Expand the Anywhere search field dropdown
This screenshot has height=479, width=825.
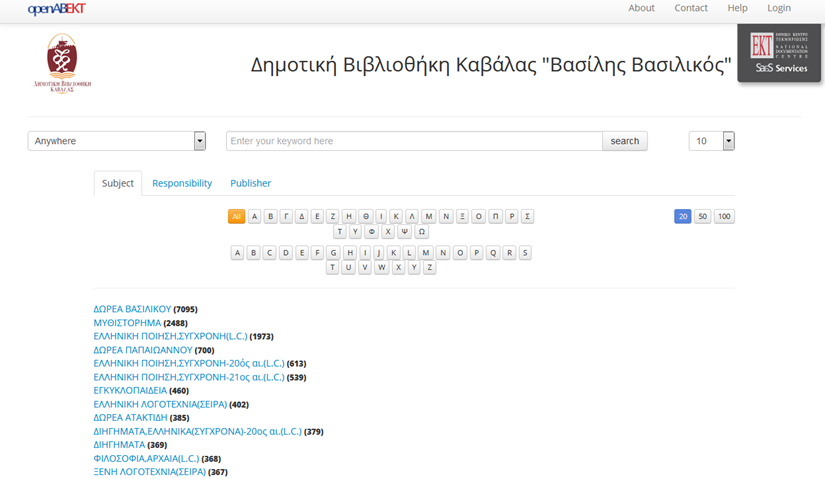117,141
